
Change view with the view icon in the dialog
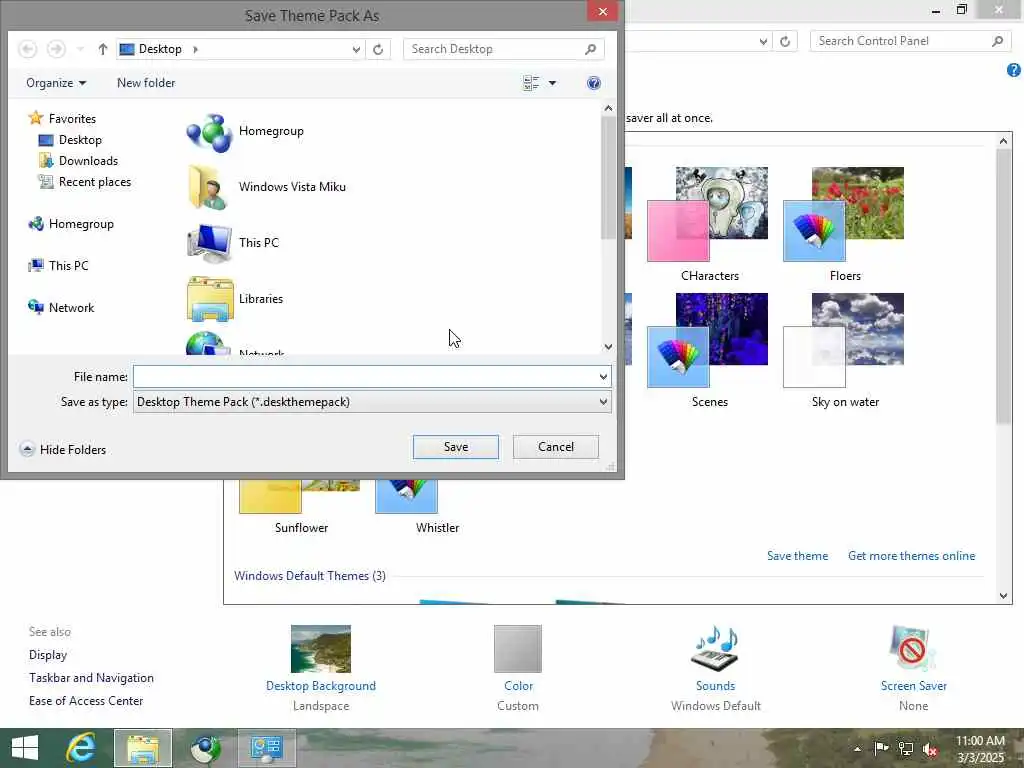pyautogui.click(x=531, y=83)
